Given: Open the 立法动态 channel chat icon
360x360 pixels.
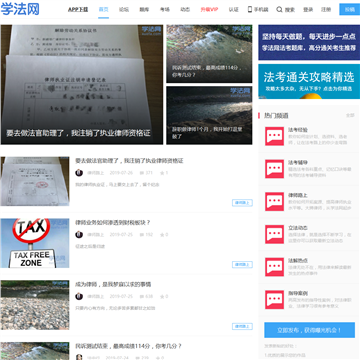Looking at the screenshot, I should click(274, 234).
